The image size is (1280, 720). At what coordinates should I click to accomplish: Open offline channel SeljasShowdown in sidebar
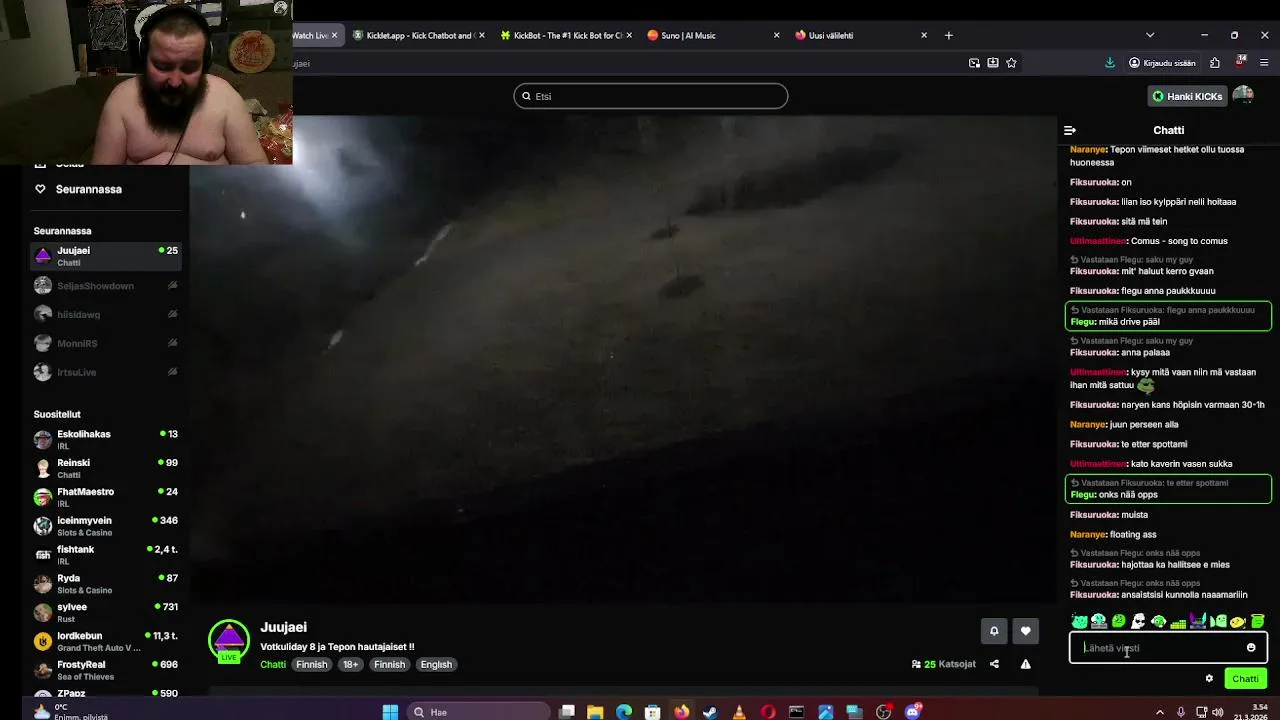click(x=106, y=286)
